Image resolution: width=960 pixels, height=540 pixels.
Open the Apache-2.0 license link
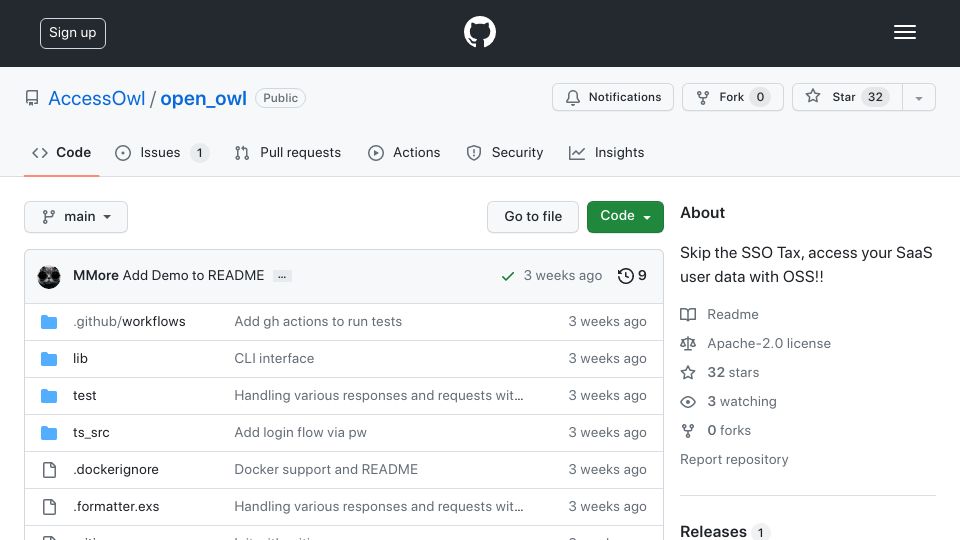(769, 343)
